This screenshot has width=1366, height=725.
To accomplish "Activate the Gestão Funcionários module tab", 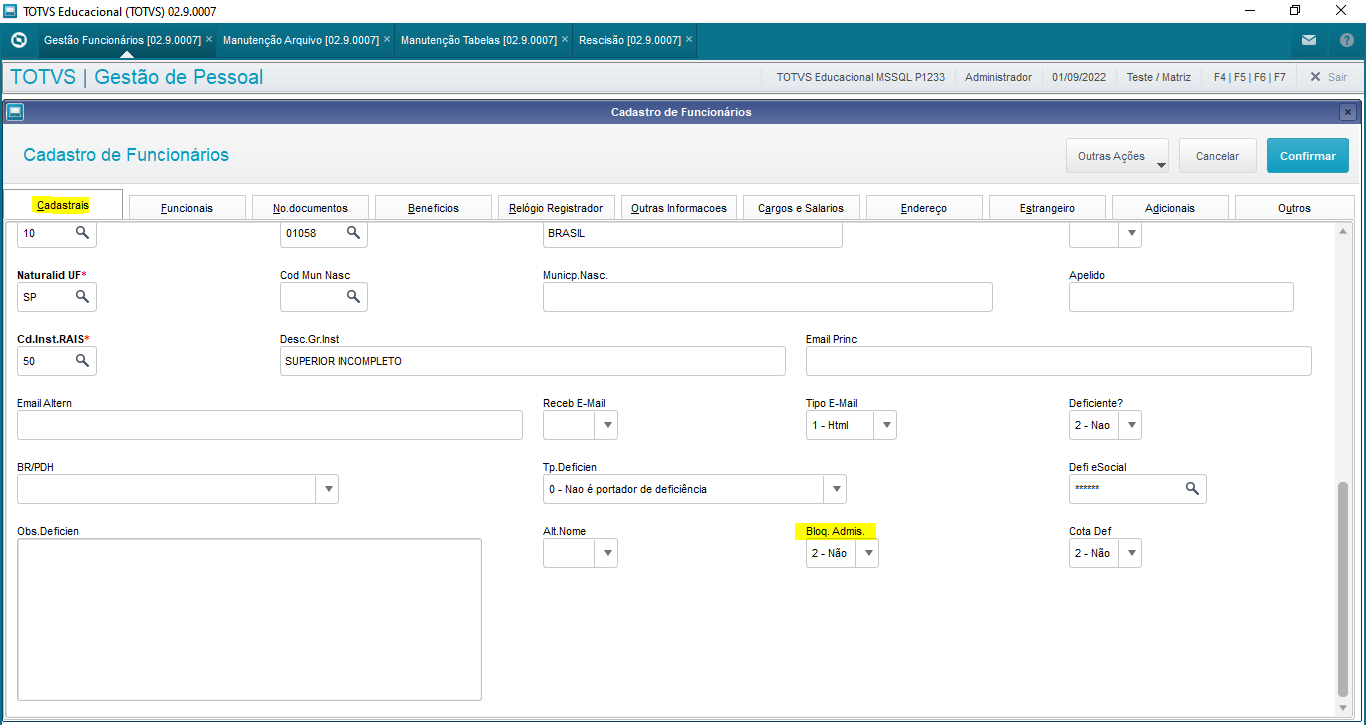I will click(x=122, y=40).
